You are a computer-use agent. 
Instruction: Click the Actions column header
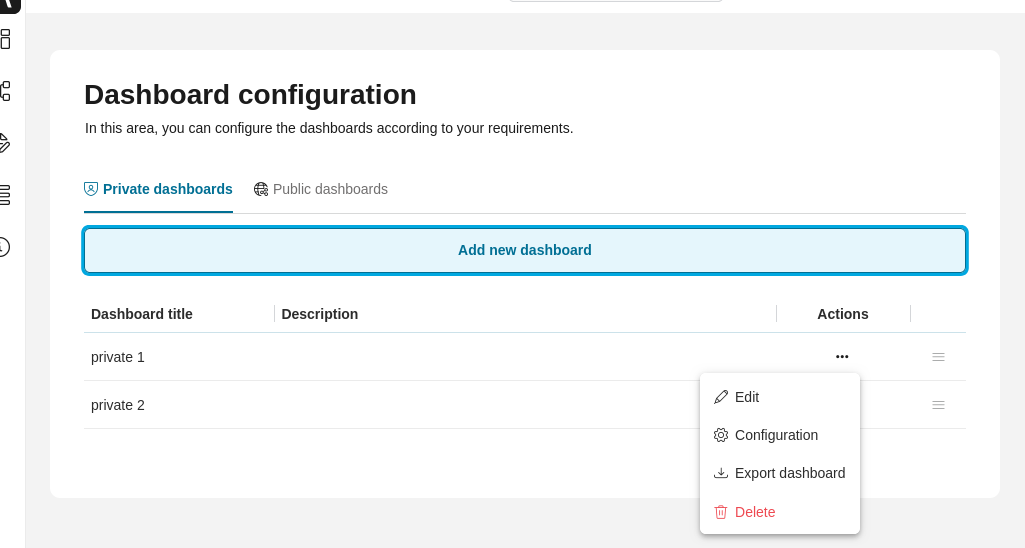(843, 314)
